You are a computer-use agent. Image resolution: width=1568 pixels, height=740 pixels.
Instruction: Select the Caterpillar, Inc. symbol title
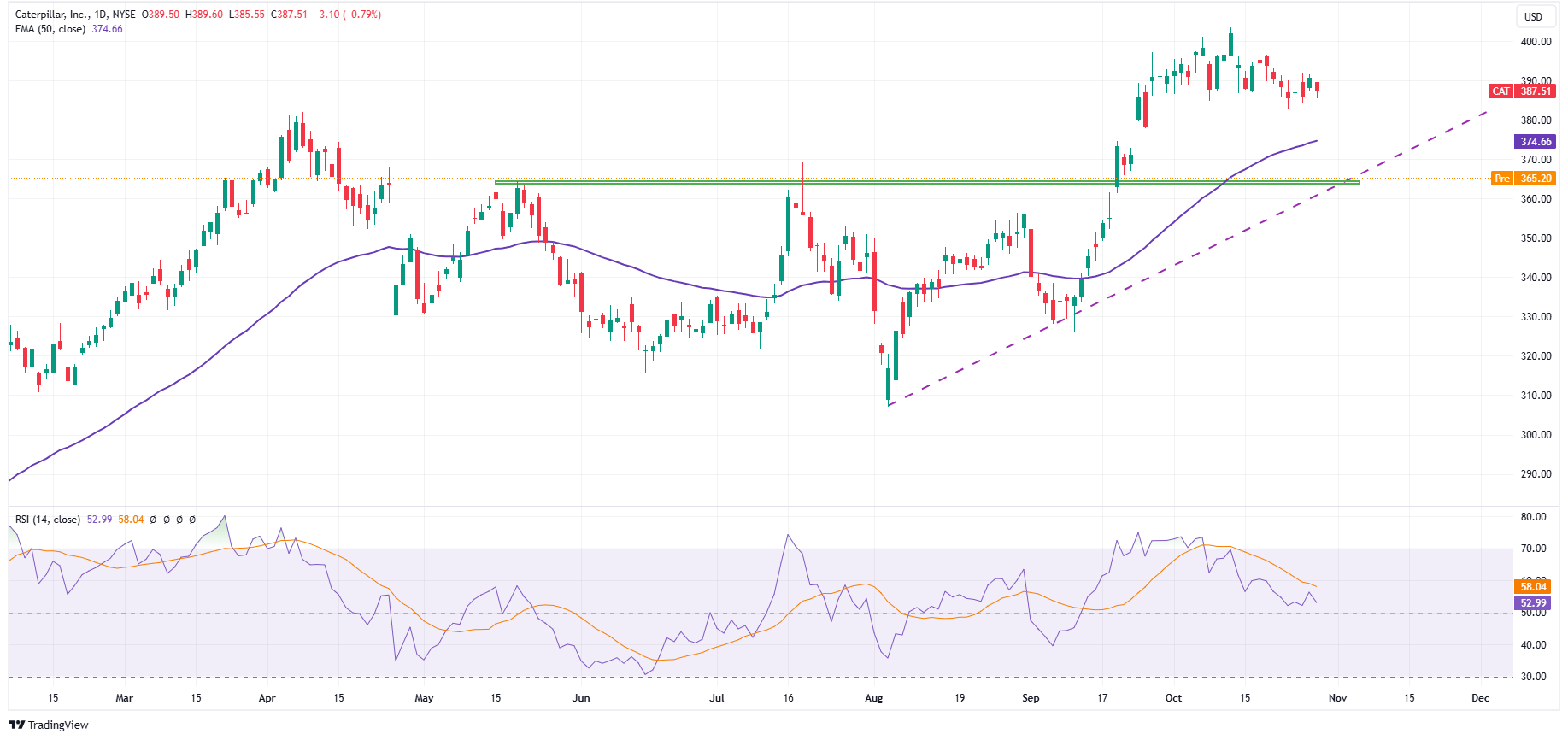point(53,15)
